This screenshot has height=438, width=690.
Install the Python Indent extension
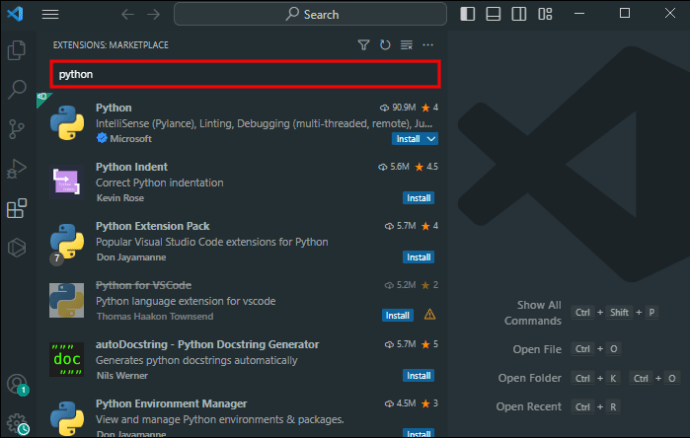click(418, 198)
